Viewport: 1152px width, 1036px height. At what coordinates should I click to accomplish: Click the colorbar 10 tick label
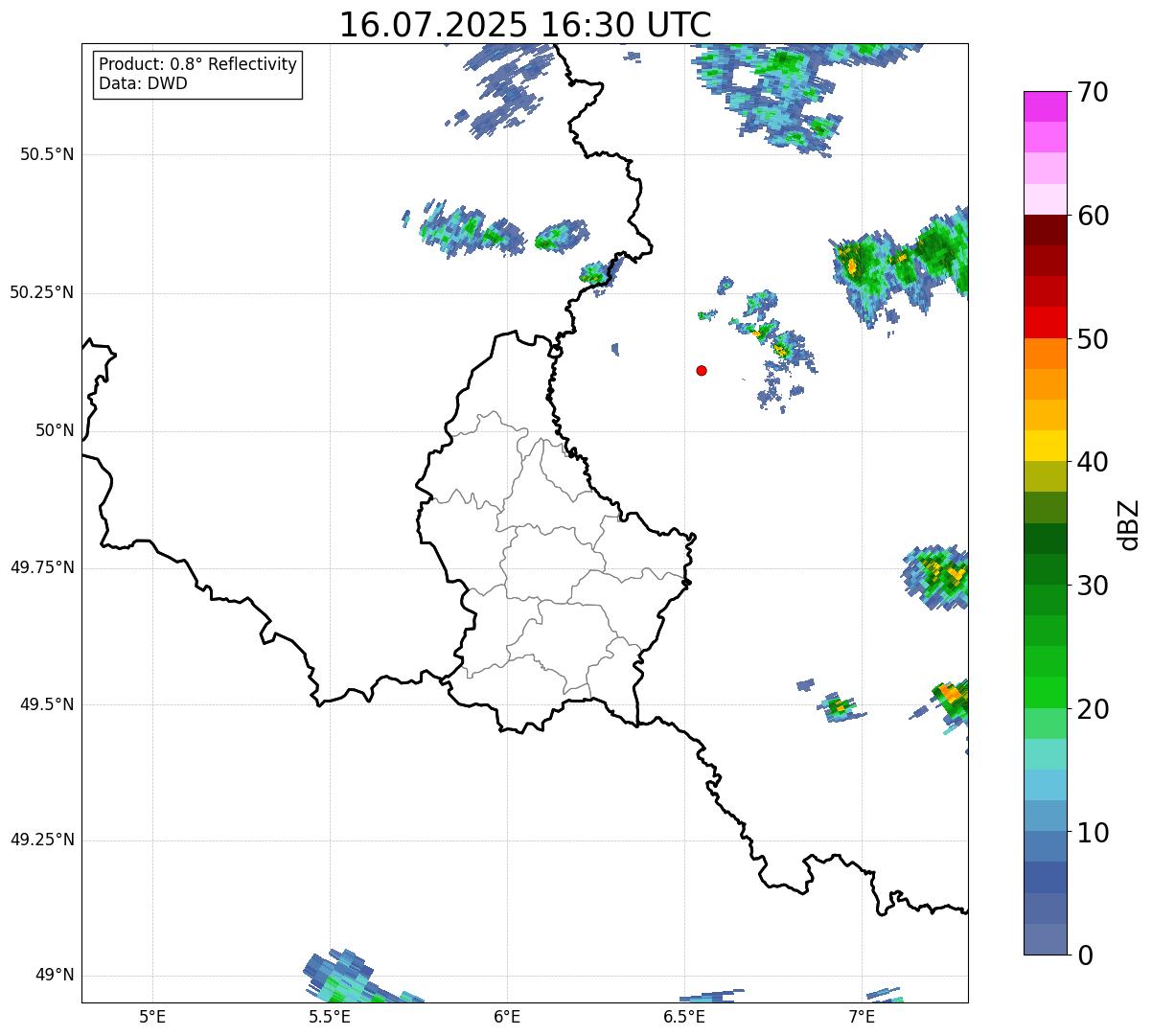point(1094,832)
